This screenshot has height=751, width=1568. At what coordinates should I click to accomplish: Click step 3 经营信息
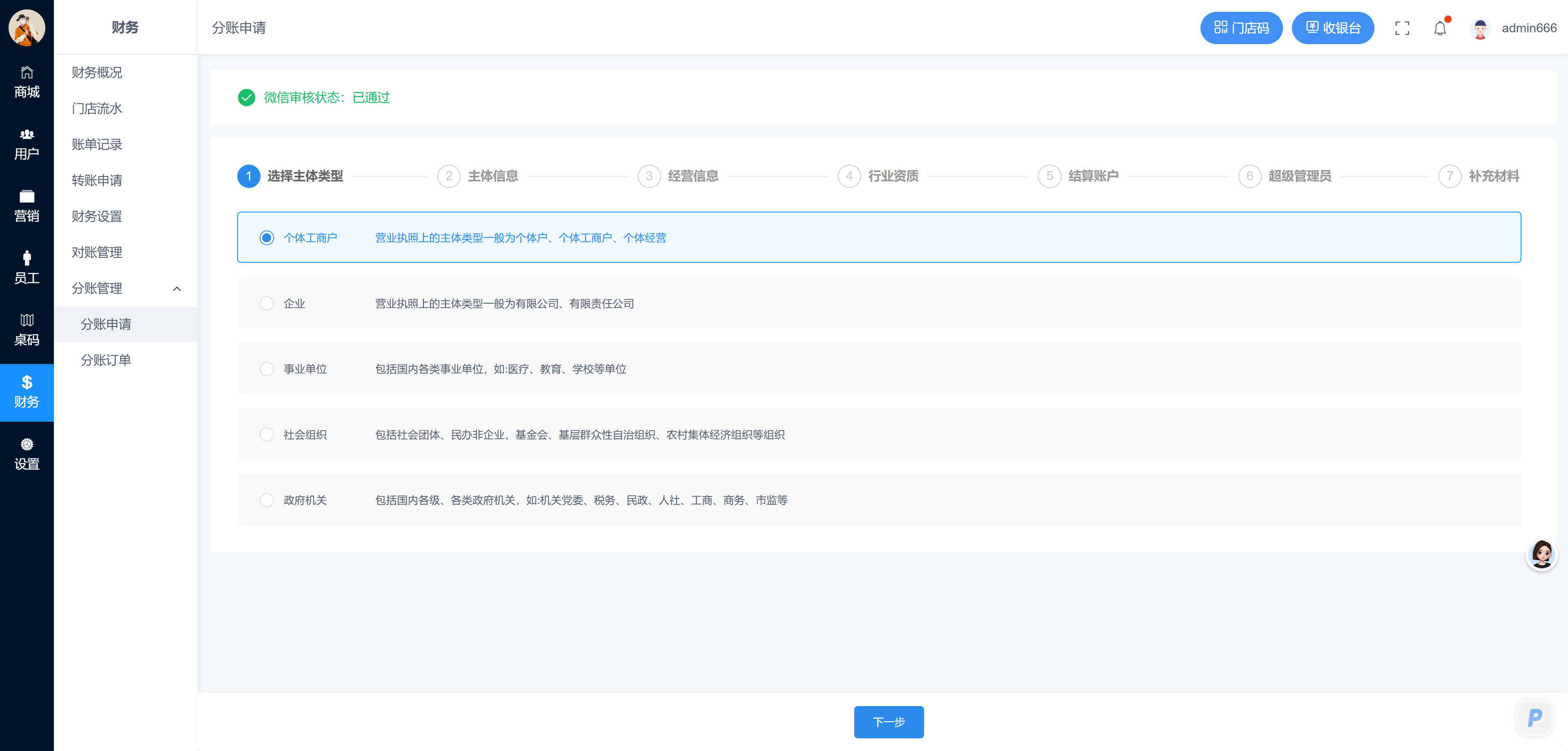tap(678, 176)
